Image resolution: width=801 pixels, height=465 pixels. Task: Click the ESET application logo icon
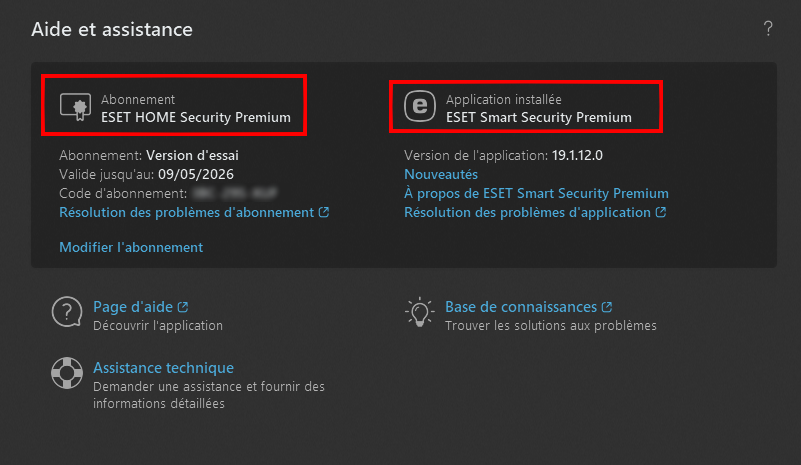coord(420,107)
